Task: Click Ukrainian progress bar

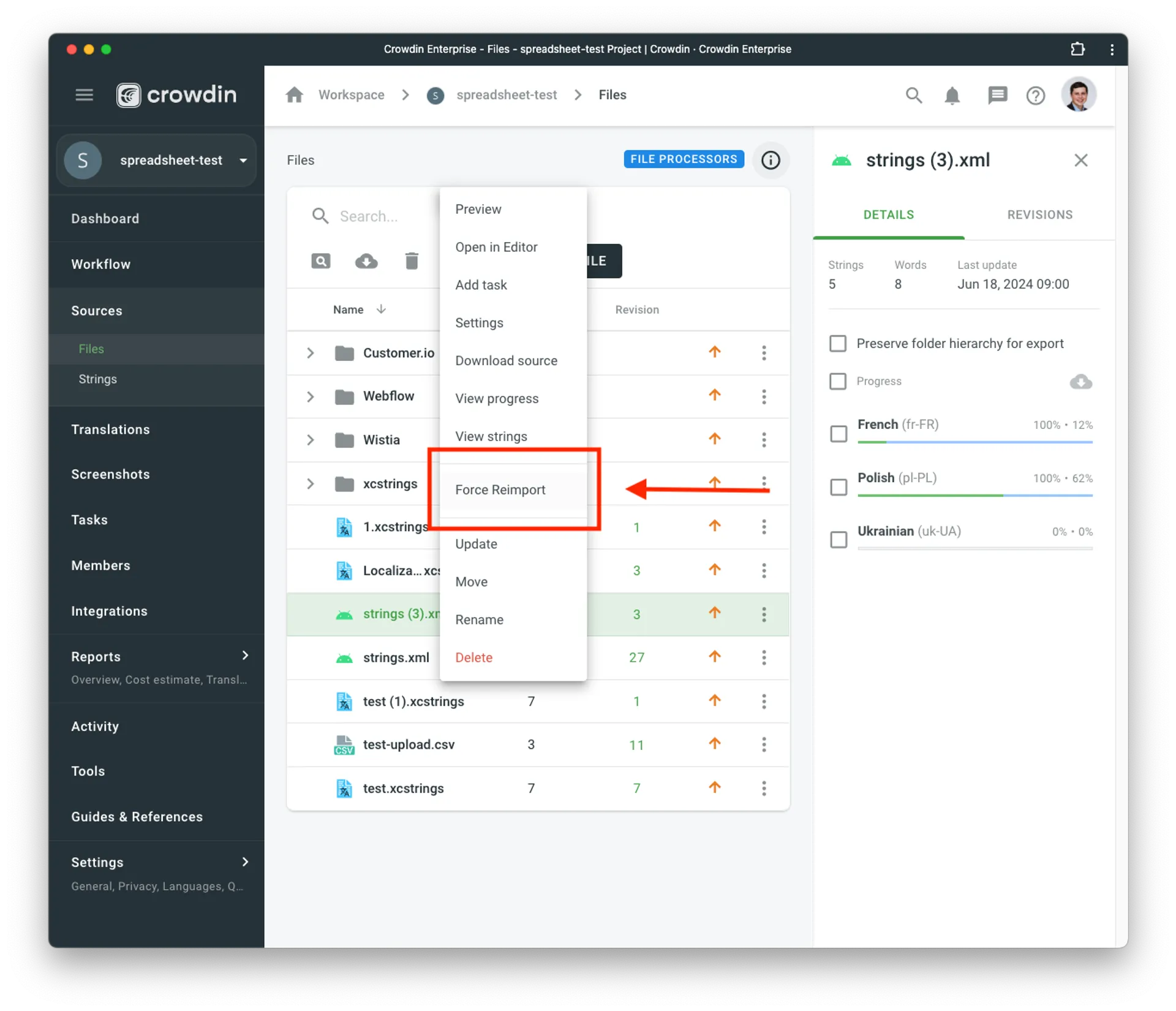Action: [974, 548]
